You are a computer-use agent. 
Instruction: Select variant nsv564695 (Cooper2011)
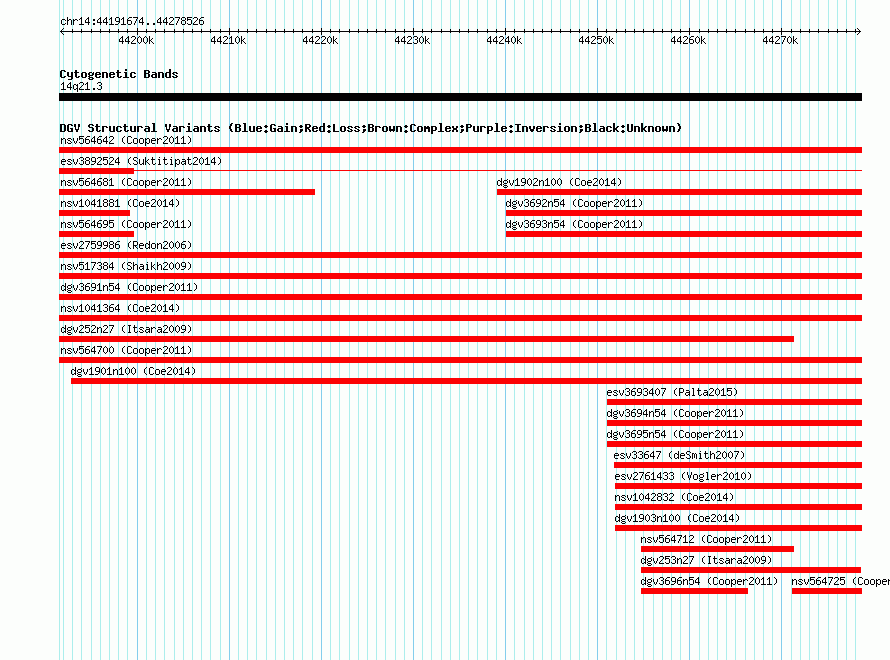pyautogui.click(x=126, y=224)
